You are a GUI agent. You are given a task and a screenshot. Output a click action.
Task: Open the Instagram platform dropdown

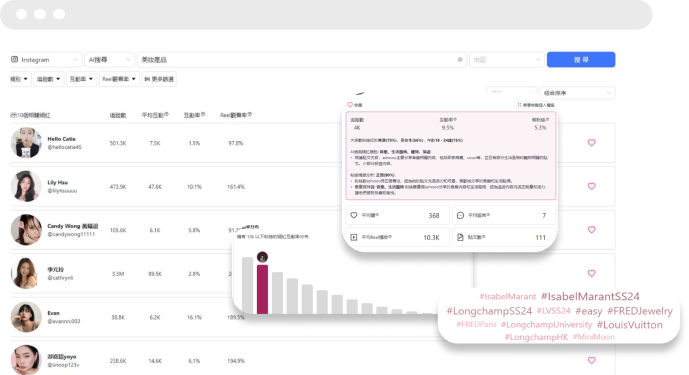(x=45, y=59)
